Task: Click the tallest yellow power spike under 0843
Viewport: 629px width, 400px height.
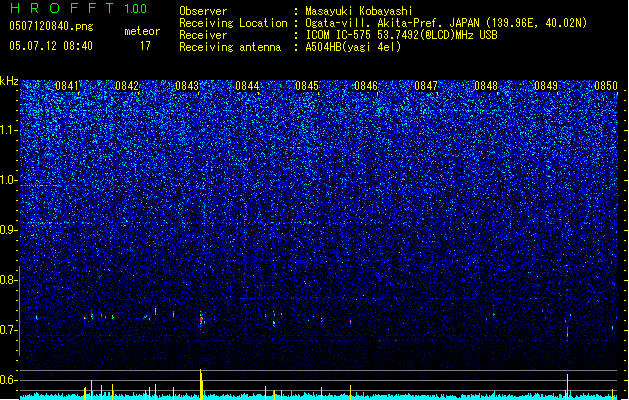Action: pos(201,384)
